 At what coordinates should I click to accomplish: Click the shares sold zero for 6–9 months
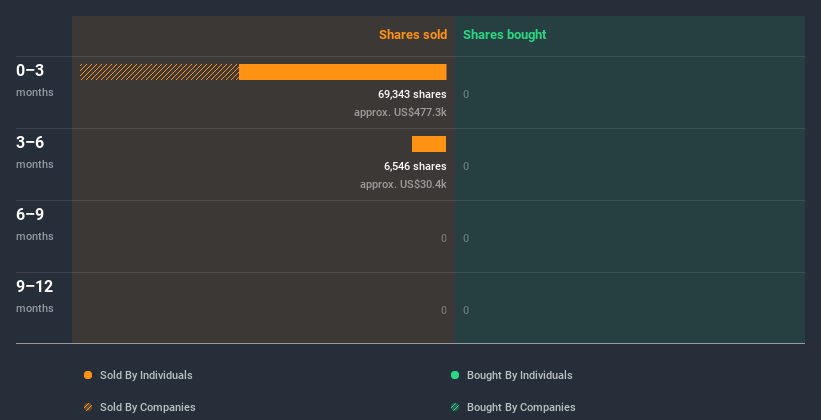[444, 239]
